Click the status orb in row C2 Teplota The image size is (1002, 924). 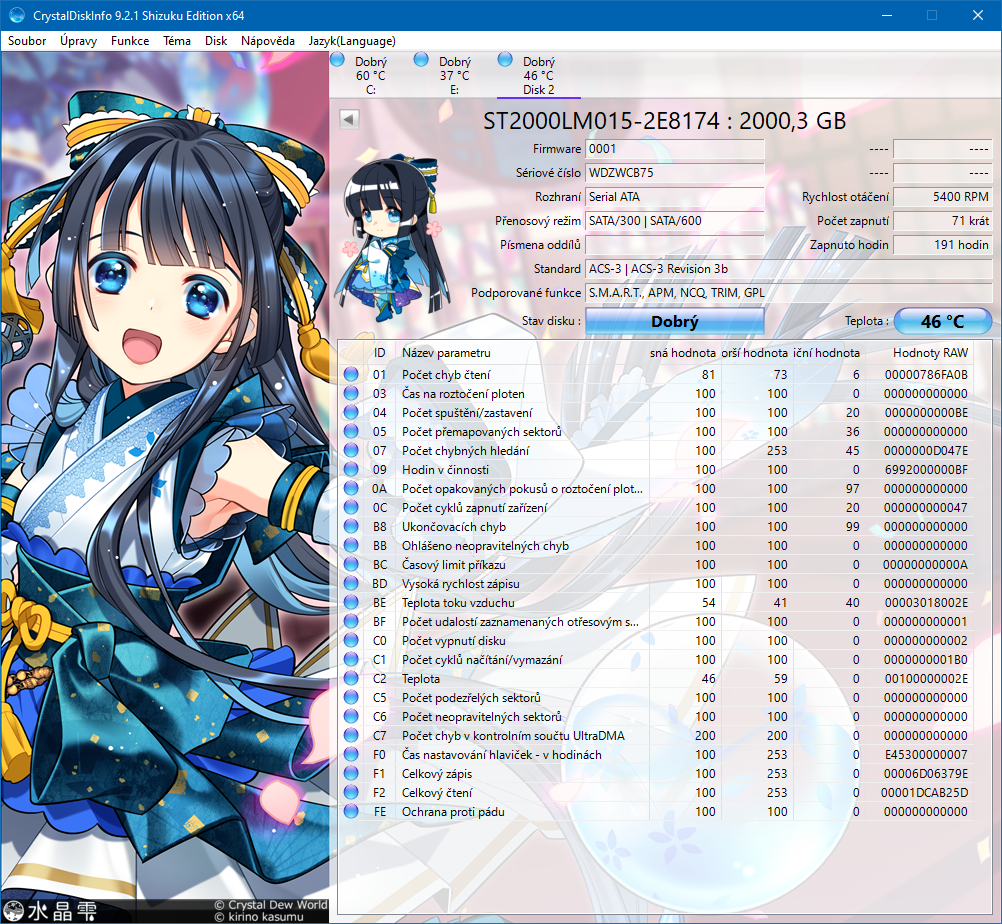pyautogui.click(x=351, y=679)
